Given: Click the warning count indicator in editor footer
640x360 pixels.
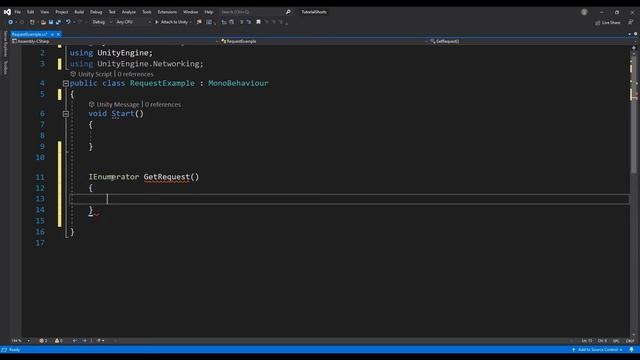Looking at the screenshot, I should click(59, 340).
